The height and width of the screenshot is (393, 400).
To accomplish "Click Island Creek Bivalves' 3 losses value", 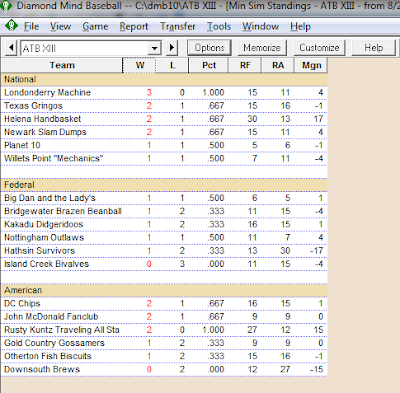I will 182,264.
